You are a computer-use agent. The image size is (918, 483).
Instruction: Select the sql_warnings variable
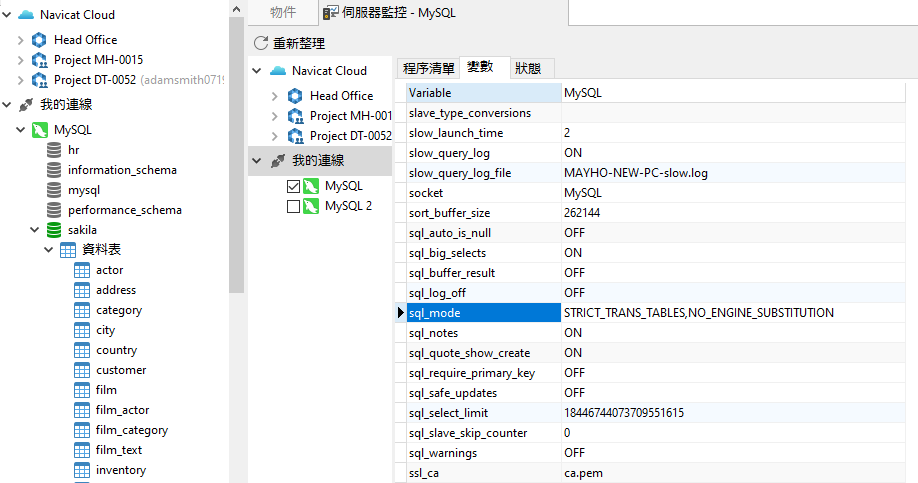point(443,453)
